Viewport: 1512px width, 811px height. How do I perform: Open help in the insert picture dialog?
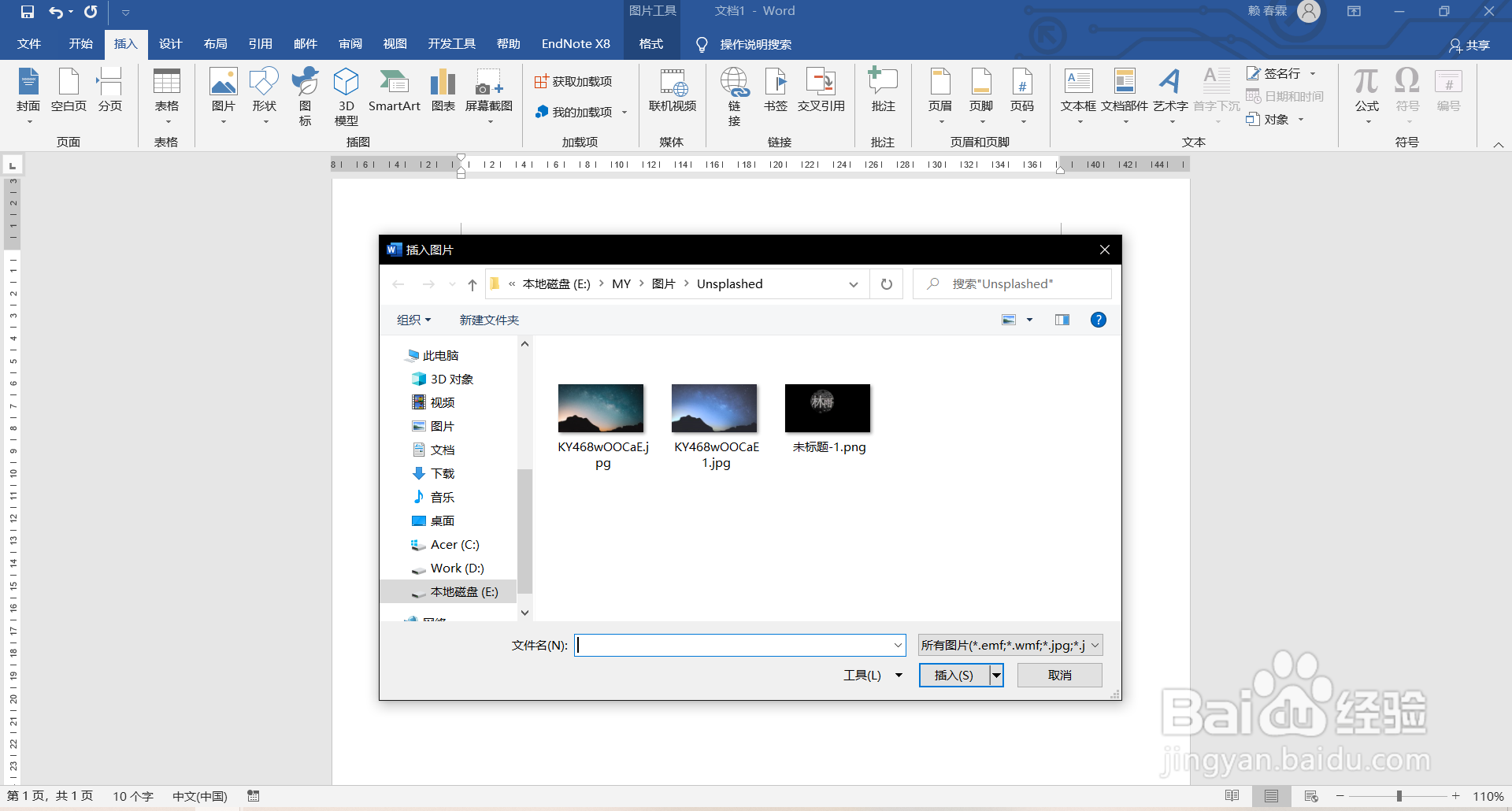[1099, 320]
